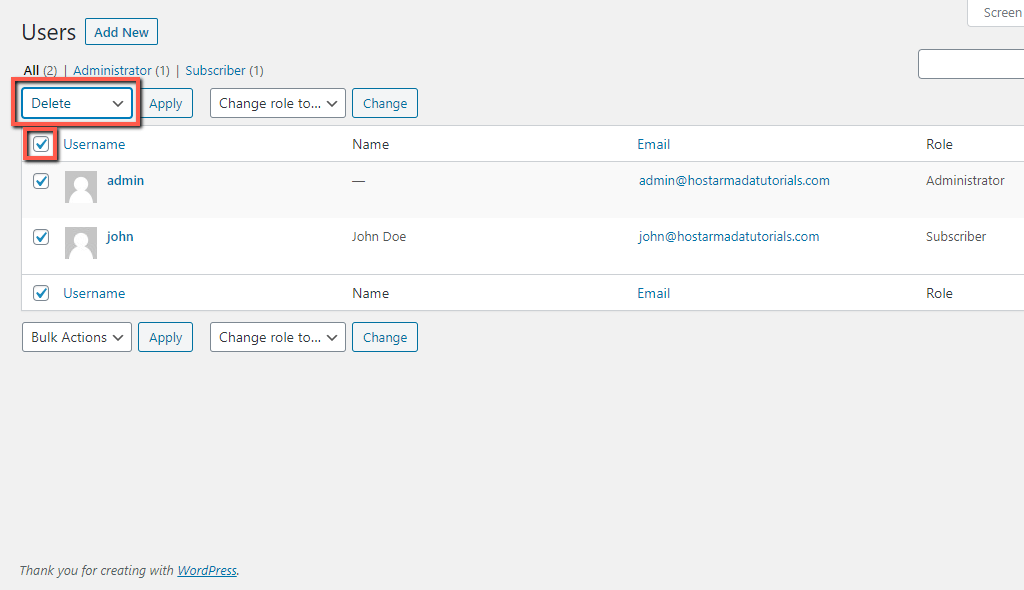Click john@hostarmadatutorials.com email link
The image size is (1024, 590).
pyautogui.click(x=729, y=237)
